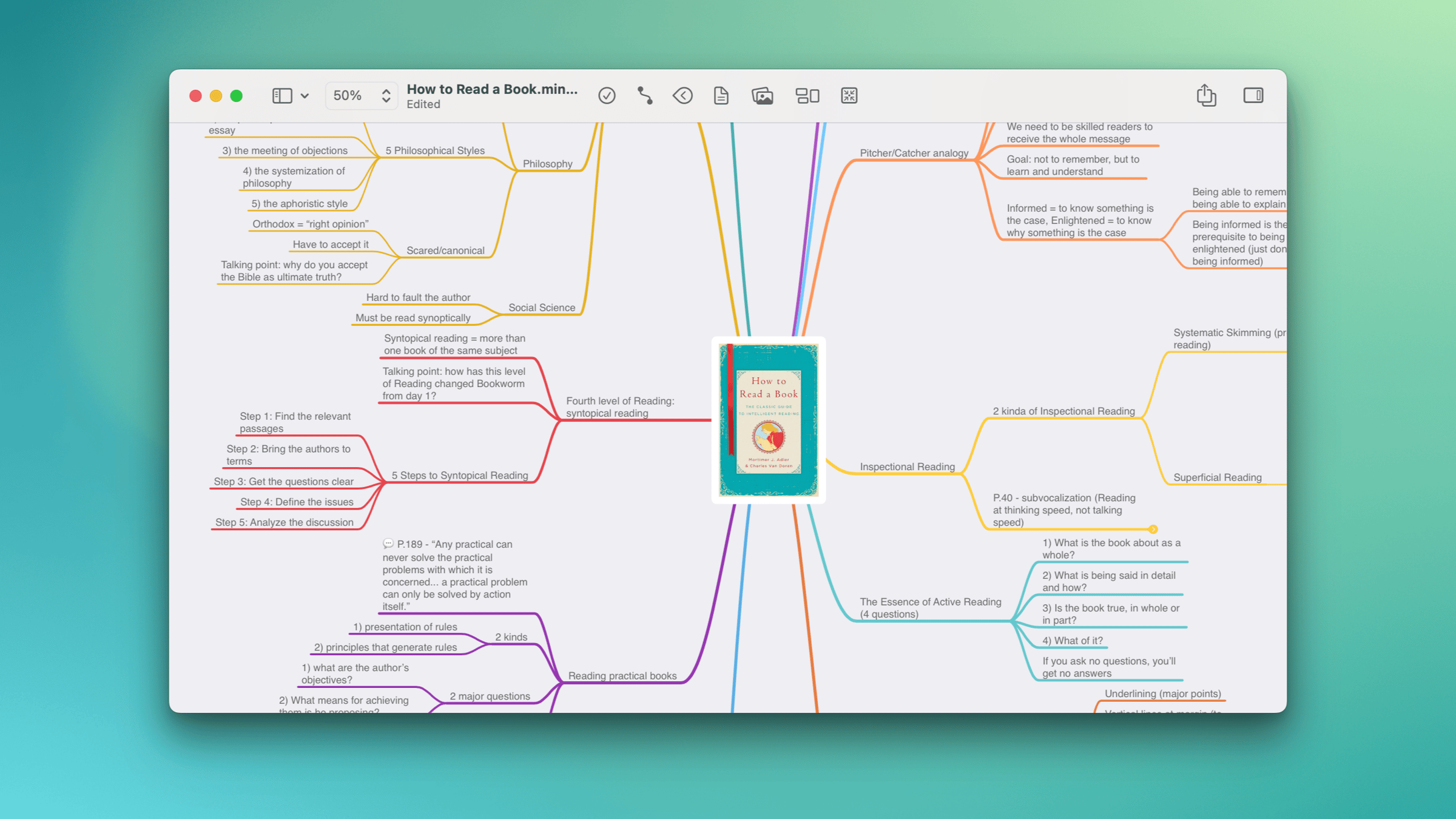This screenshot has width=1456, height=819.
Task: Click the tag label icon in toolbar
Action: [682, 96]
